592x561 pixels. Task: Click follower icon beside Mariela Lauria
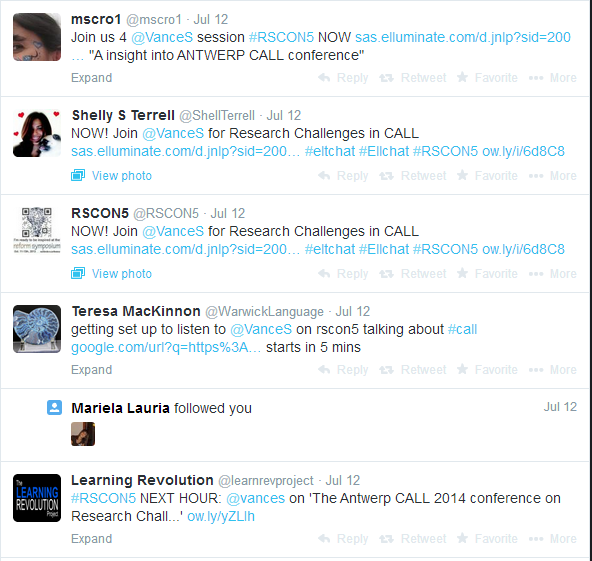click(54, 408)
